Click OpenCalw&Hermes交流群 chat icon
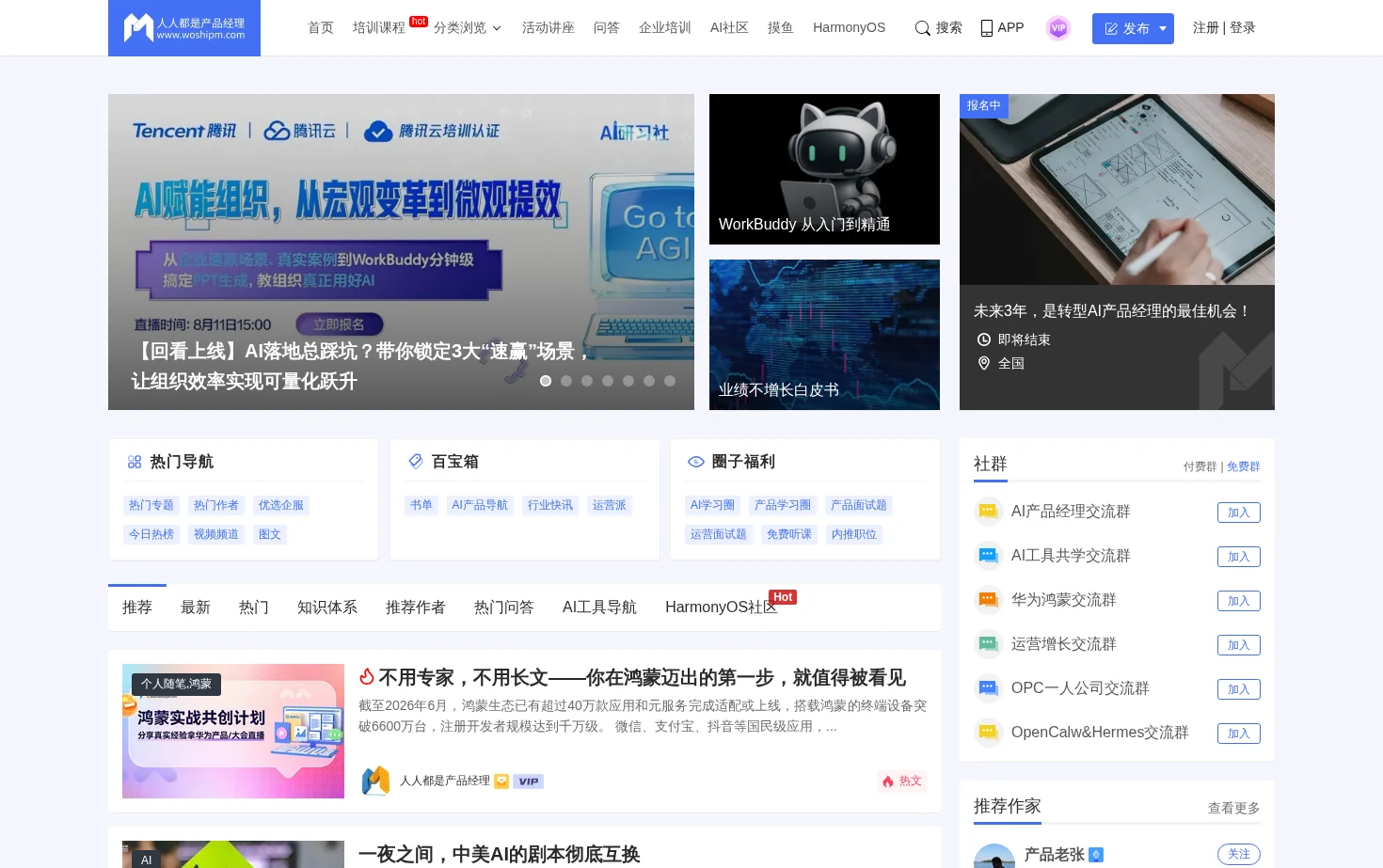The width and height of the screenshot is (1383, 868). (x=988, y=733)
